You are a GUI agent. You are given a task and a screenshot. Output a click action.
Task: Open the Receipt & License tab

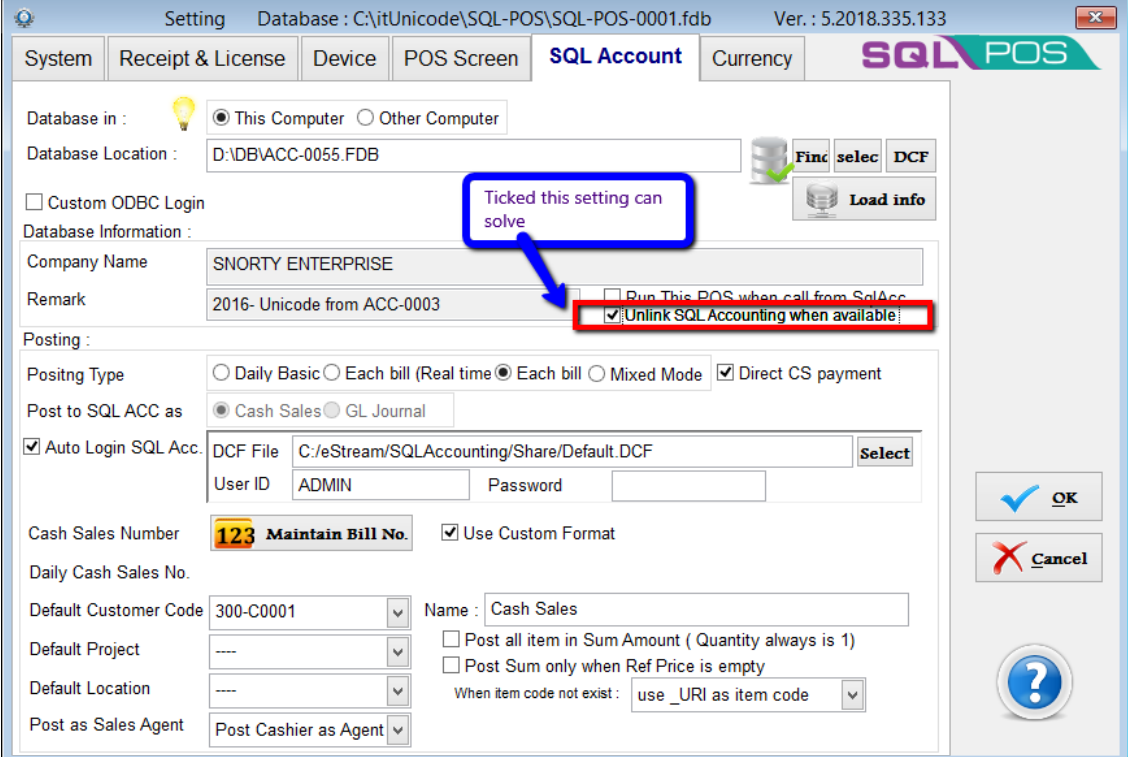[202, 59]
